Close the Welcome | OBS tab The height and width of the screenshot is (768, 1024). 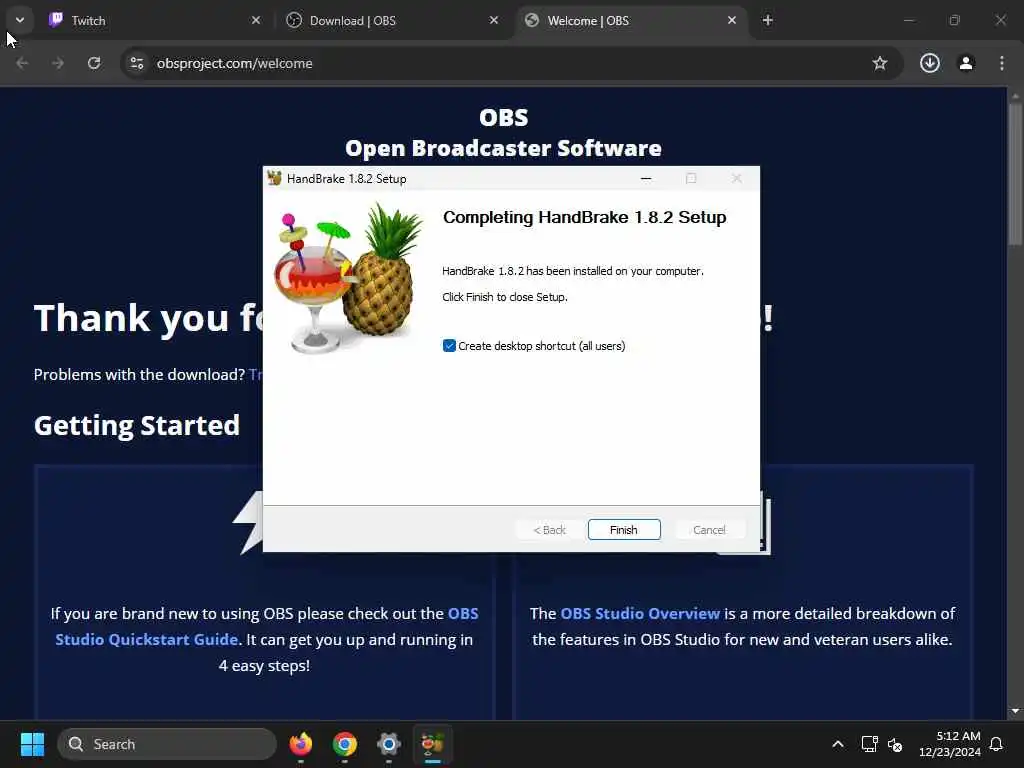[732, 20]
